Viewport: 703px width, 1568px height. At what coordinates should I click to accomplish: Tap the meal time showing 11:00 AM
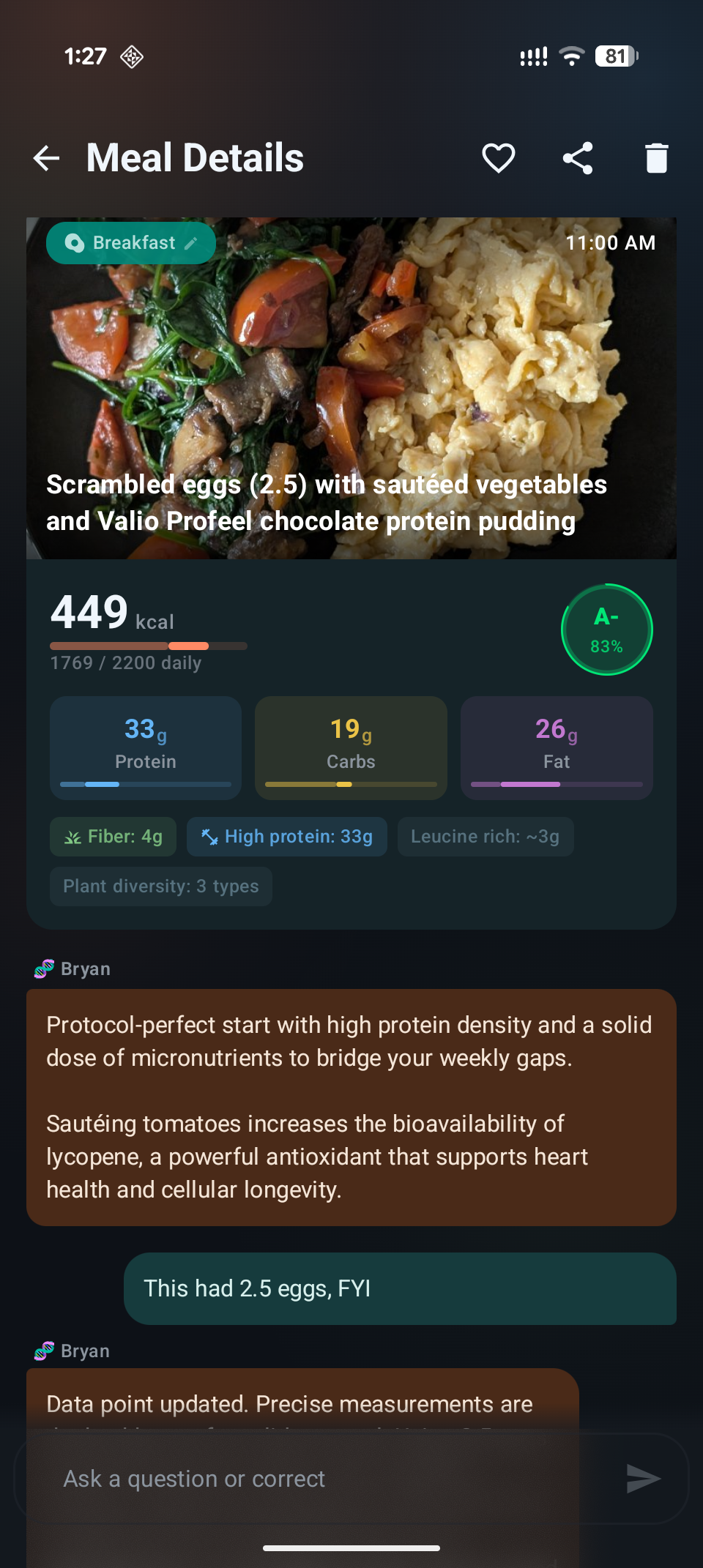(x=610, y=242)
